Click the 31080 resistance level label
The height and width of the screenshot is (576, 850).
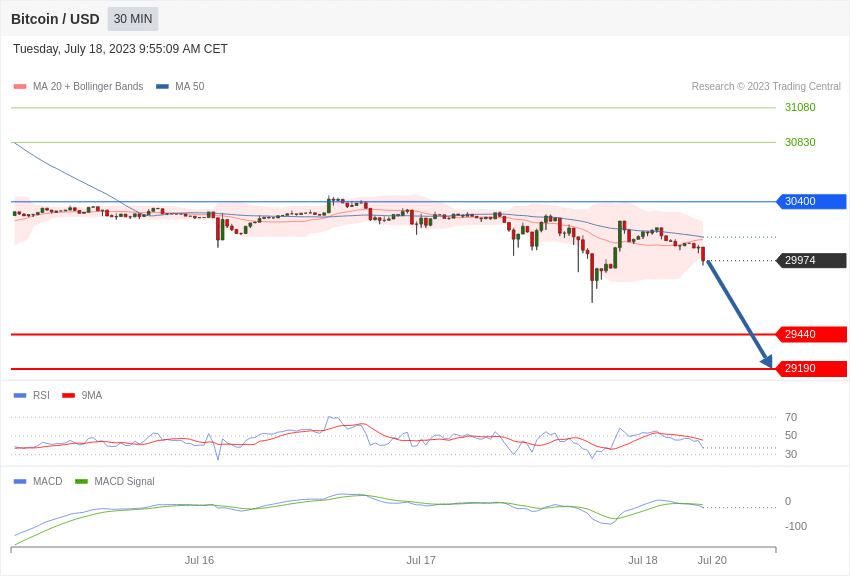tap(800, 107)
